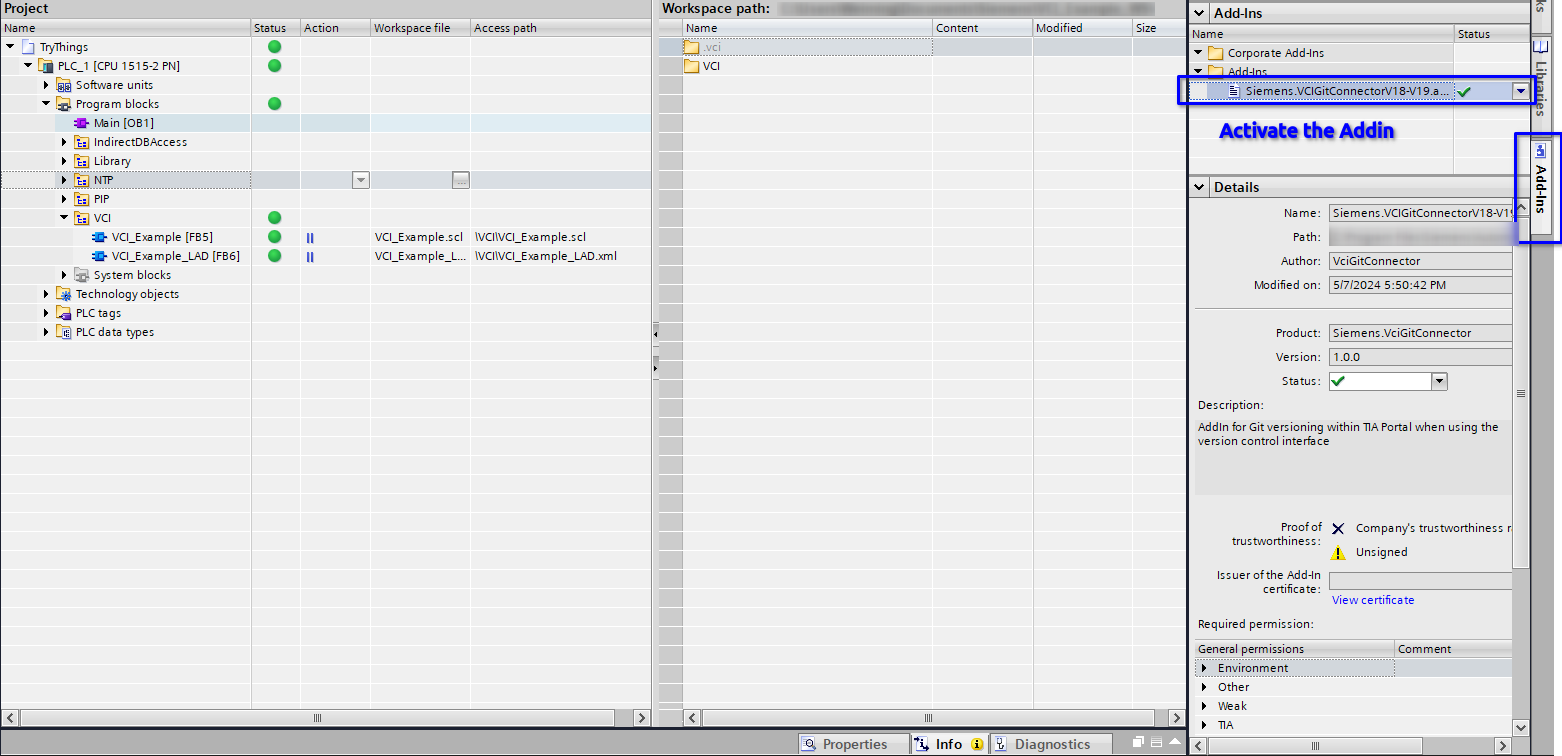Click the green status indicator for PLC_1
1562x756 pixels.
(274, 66)
